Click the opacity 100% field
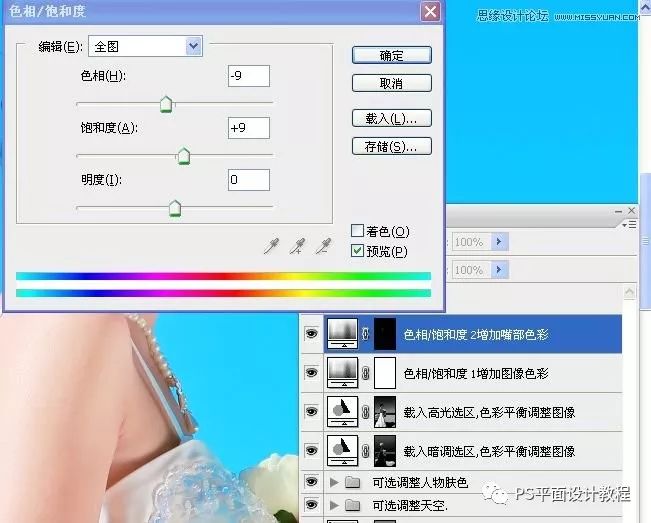The width and height of the screenshot is (651, 523). coord(471,242)
